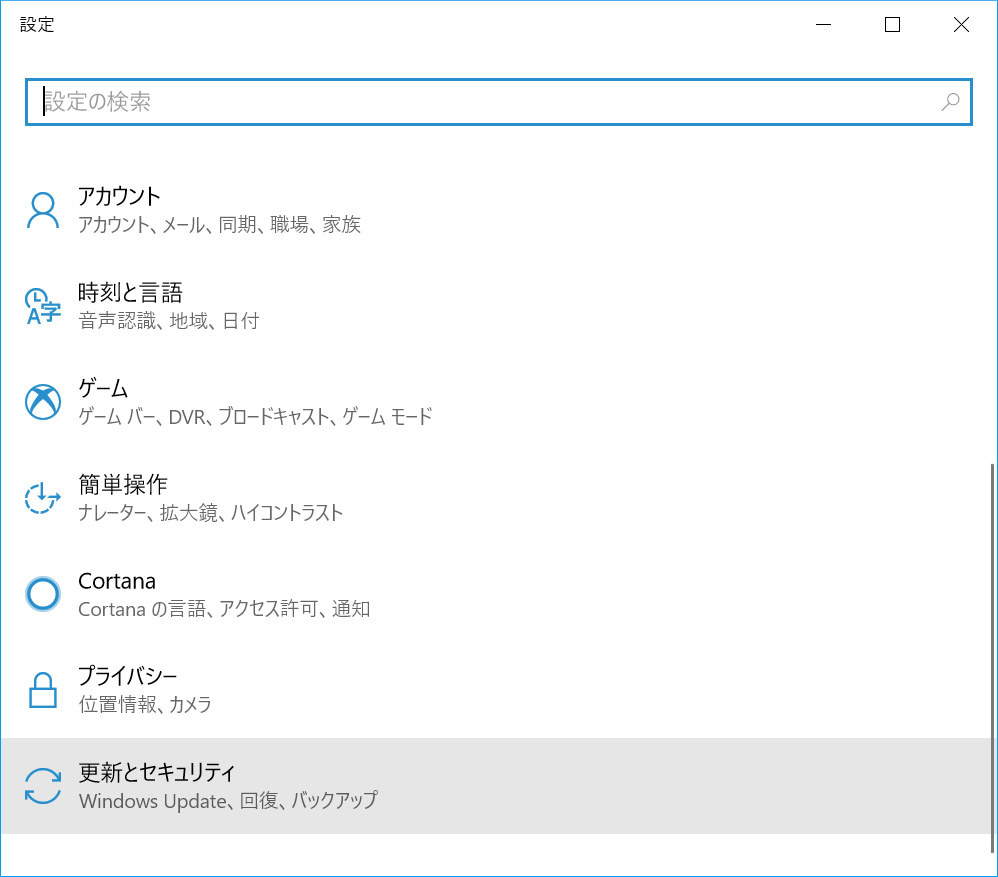Click the Cortana circle icon
Screen dimensions: 998x877
point(43,594)
